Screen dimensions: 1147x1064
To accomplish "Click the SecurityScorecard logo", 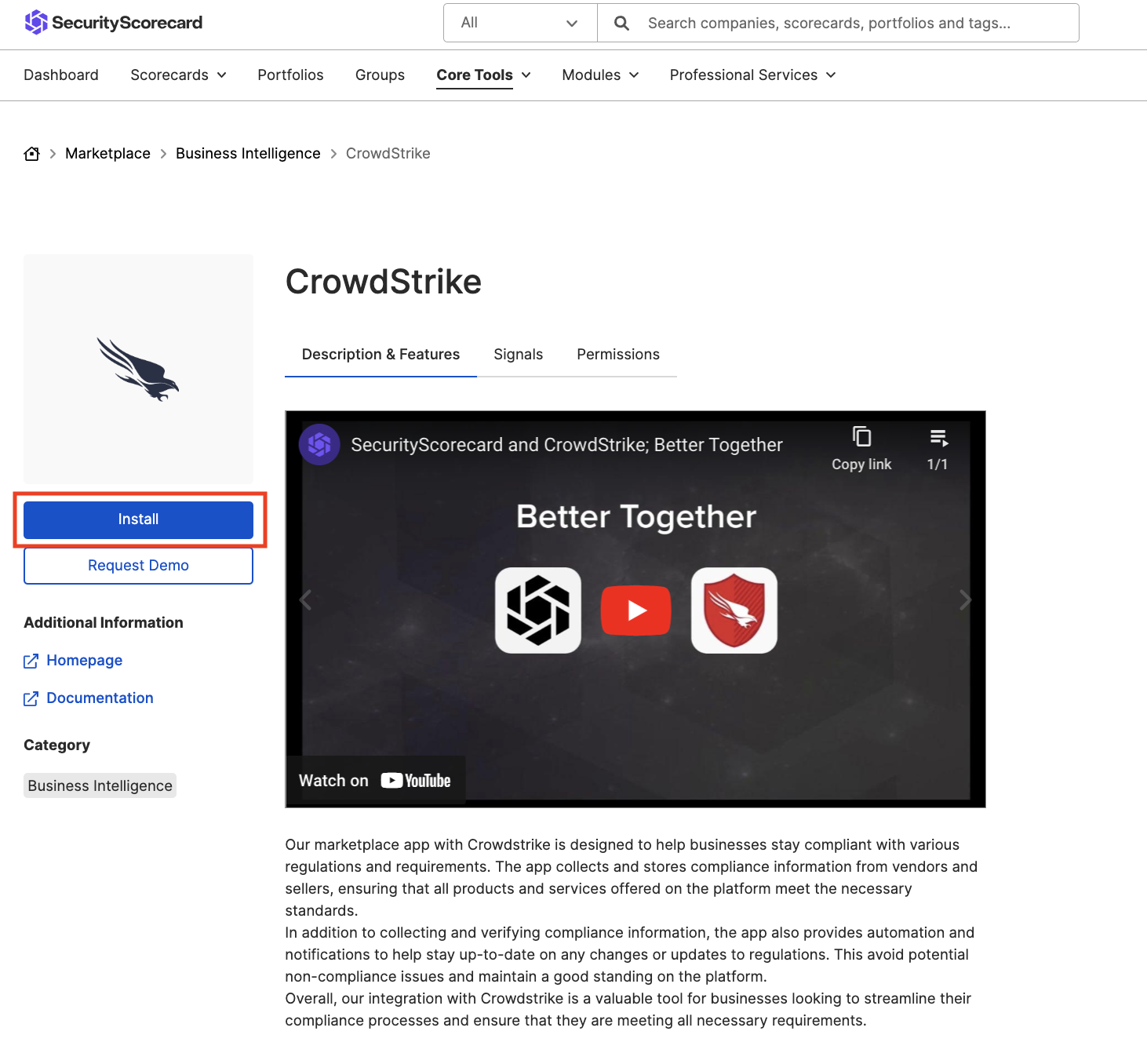I will [113, 23].
